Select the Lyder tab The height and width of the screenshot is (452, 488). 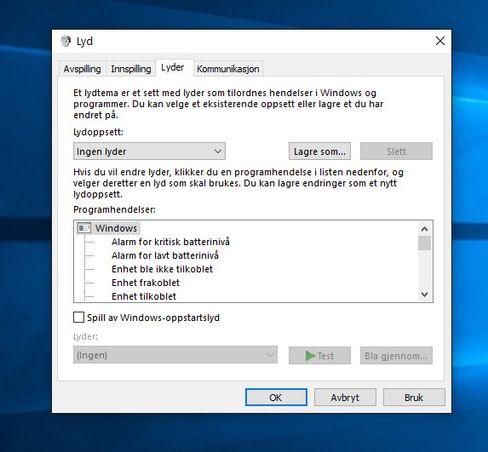point(173,68)
